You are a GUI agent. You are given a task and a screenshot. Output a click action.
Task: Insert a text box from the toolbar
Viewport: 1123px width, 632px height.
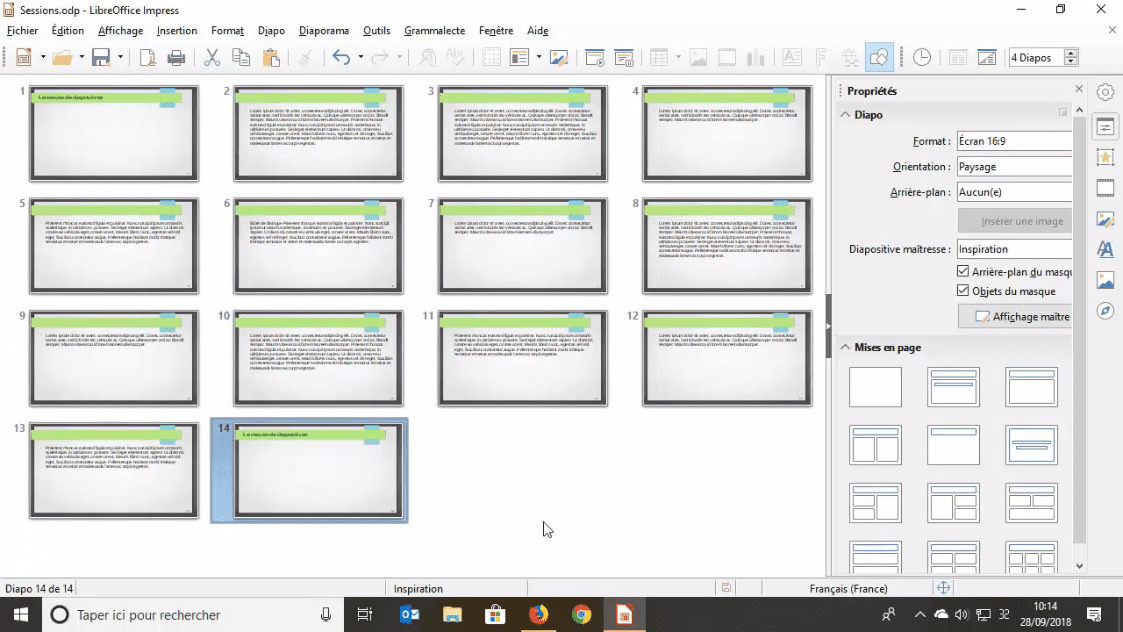click(790, 57)
